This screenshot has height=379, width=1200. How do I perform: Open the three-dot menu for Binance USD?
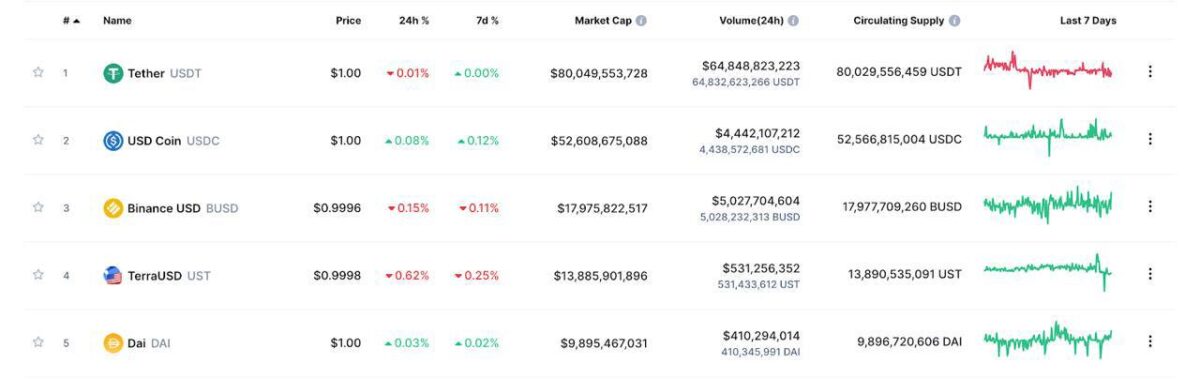(x=1150, y=206)
